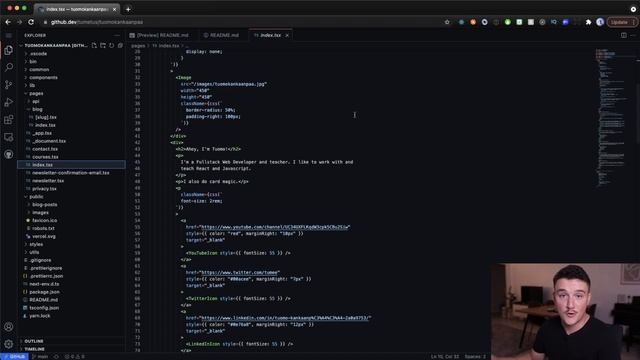Click the browser back arrow

click(8, 22)
